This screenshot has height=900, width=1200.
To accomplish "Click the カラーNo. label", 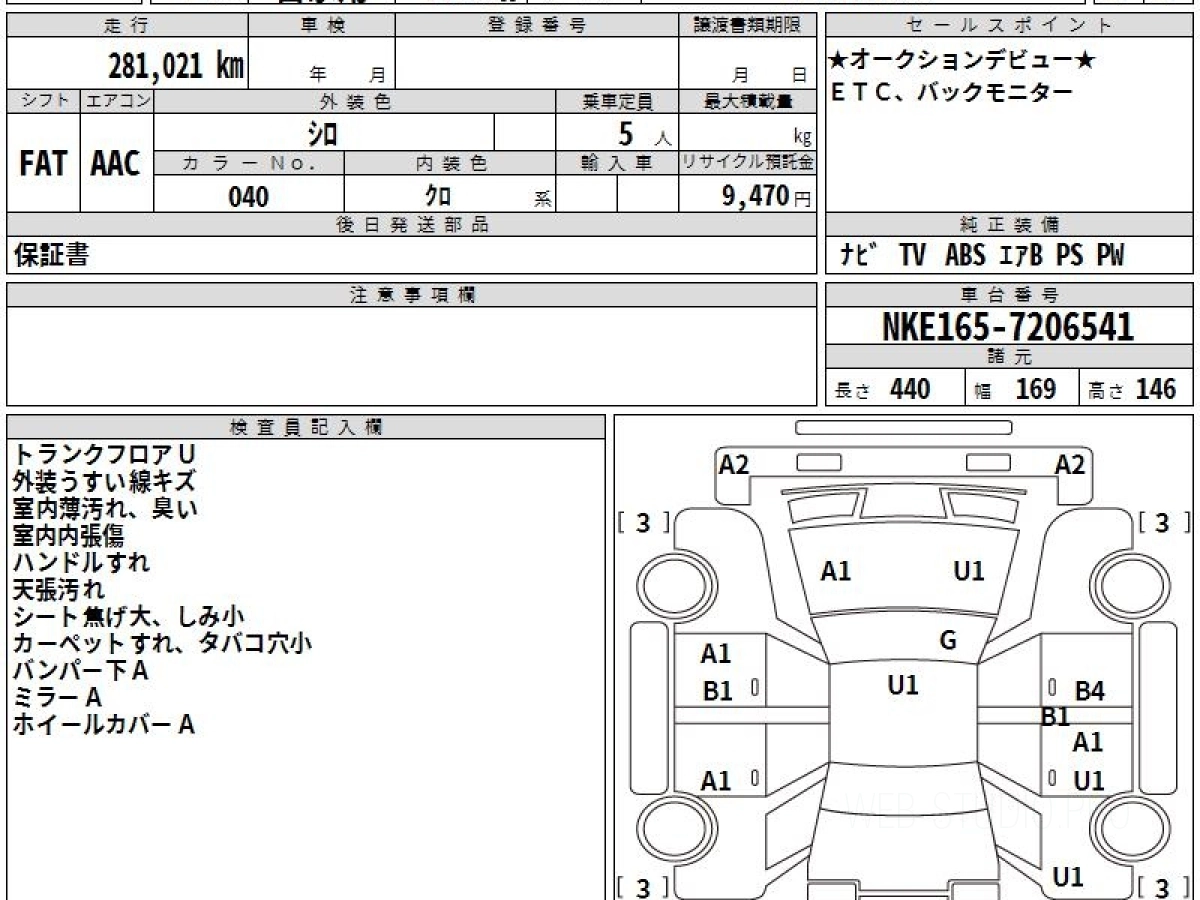I will pyautogui.click(x=249, y=163).
